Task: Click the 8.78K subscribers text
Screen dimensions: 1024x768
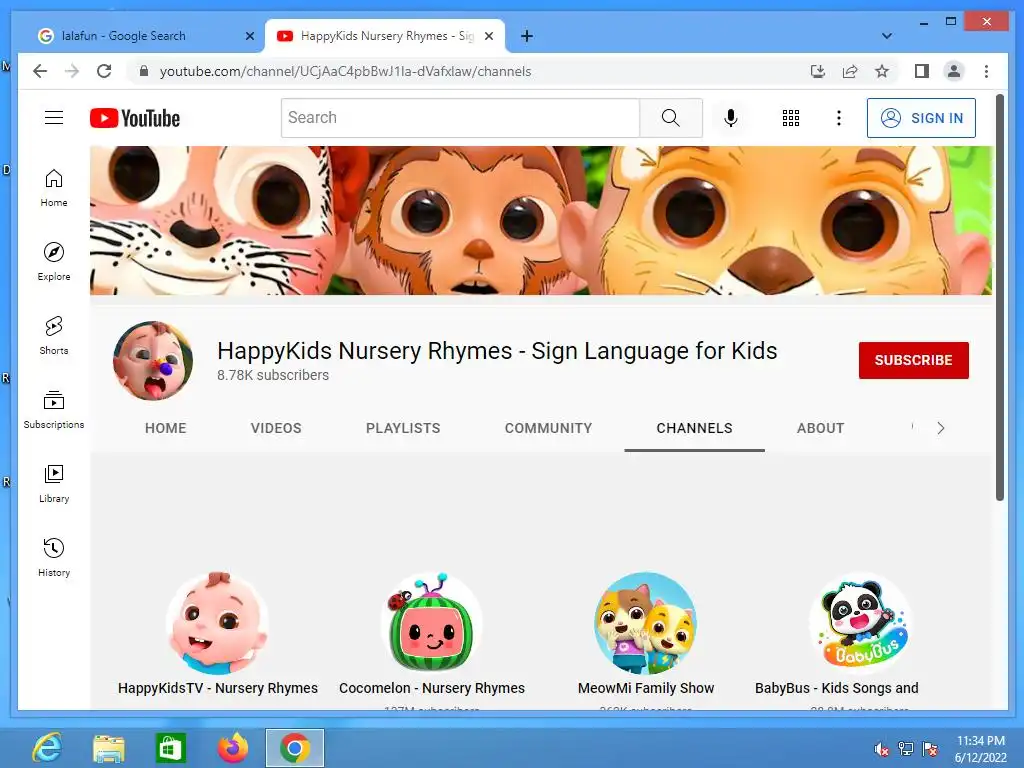Action: click(273, 376)
